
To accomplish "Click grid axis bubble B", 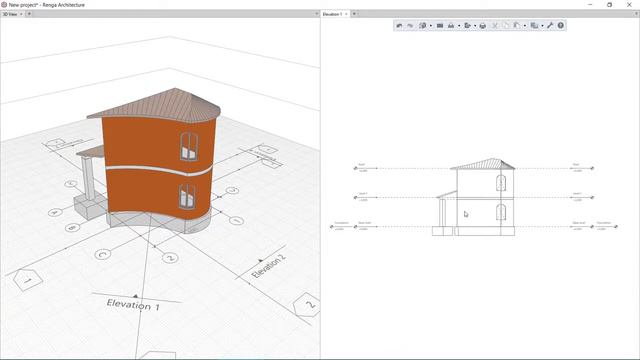I will coord(72,227).
